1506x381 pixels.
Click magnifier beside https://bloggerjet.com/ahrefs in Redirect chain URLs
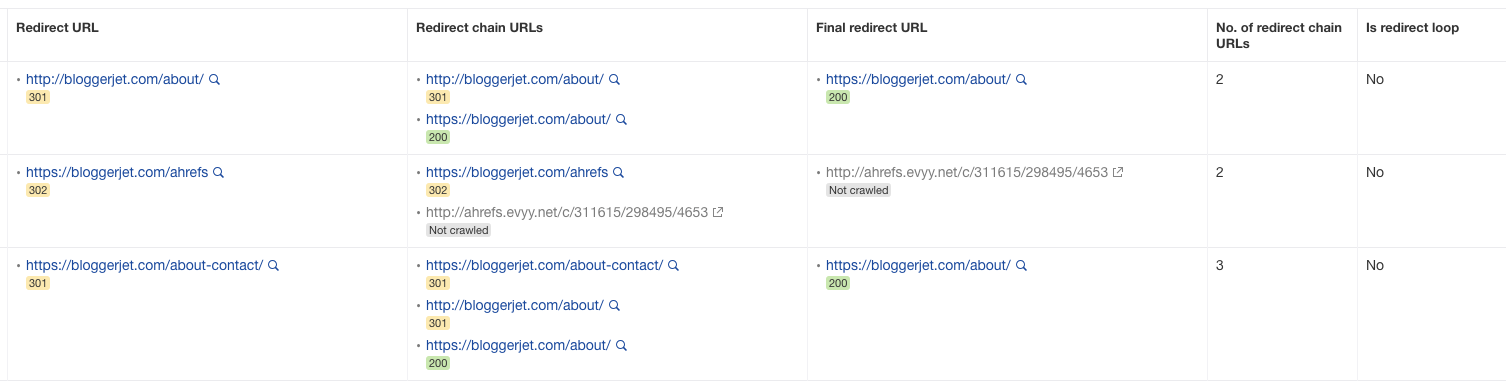click(x=619, y=172)
